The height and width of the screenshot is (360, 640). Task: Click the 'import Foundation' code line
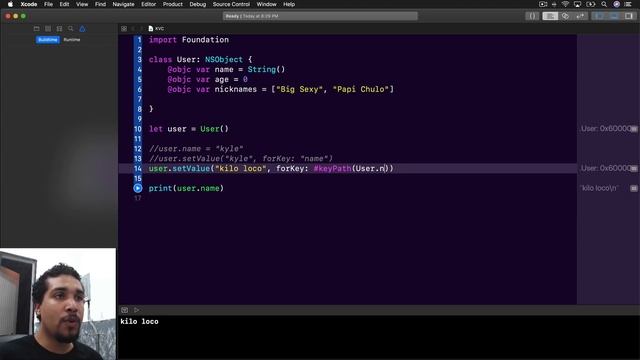(x=189, y=40)
